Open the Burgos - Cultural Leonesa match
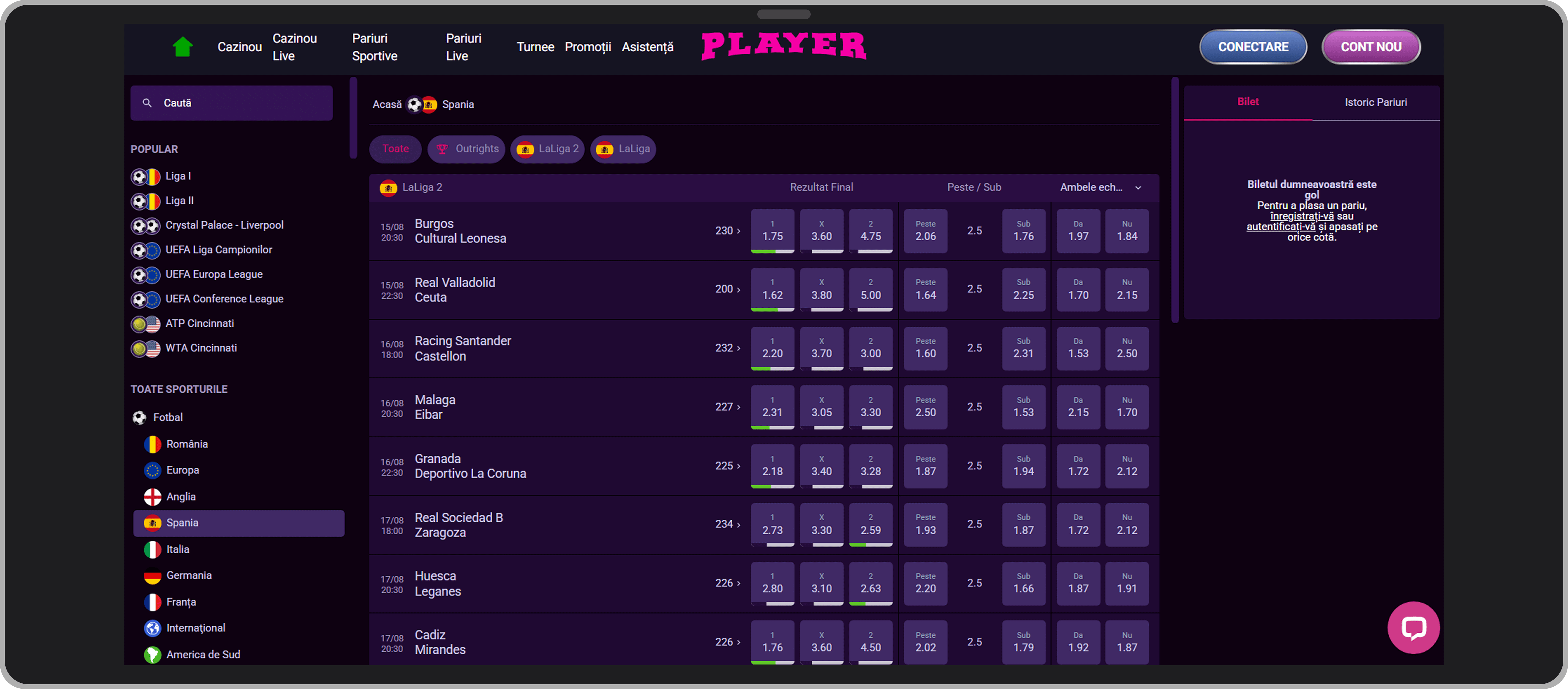The image size is (1568, 689). pyautogui.click(x=460, y=231)
